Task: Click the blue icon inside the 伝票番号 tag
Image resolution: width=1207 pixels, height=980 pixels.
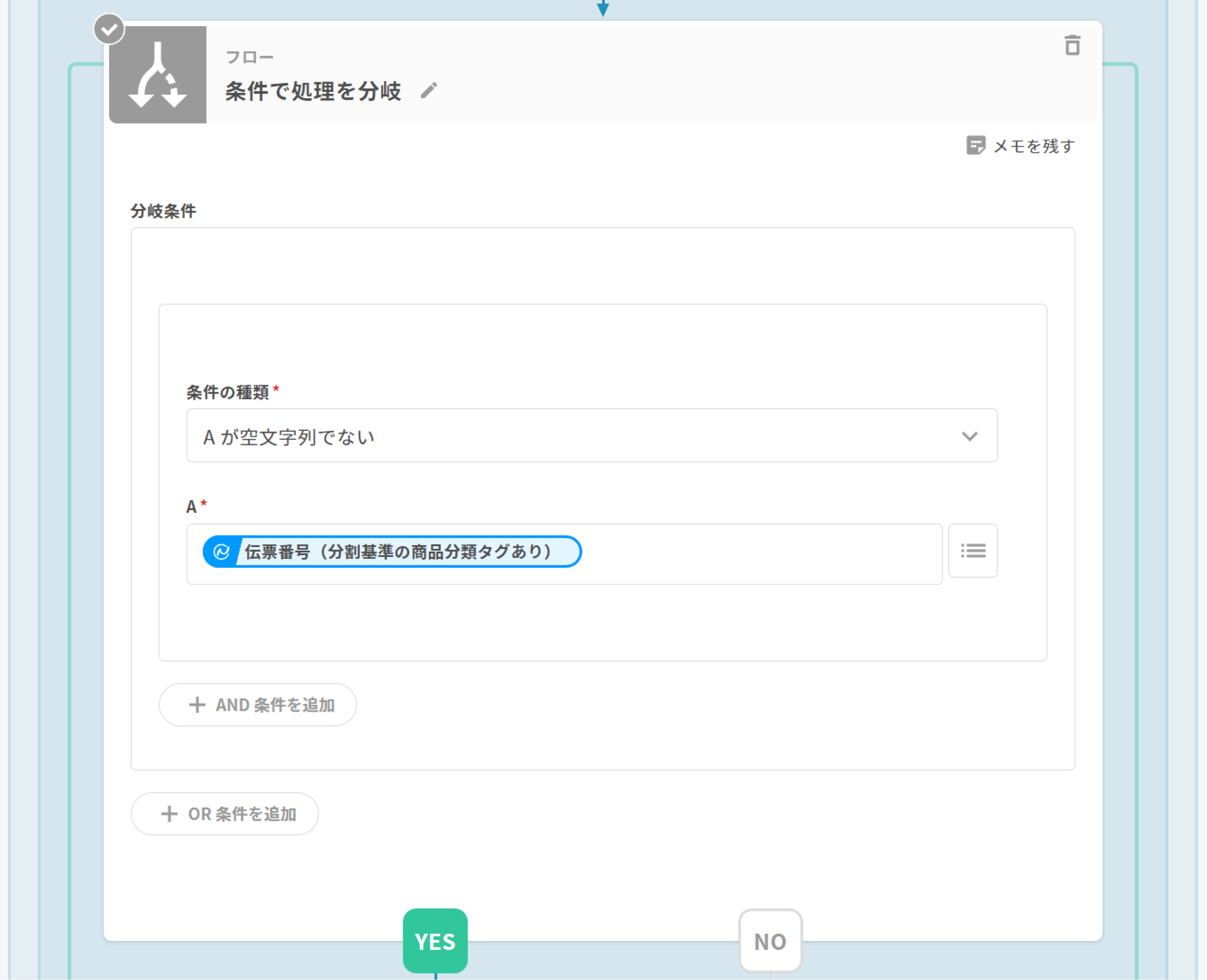Action: click(221, 552)
